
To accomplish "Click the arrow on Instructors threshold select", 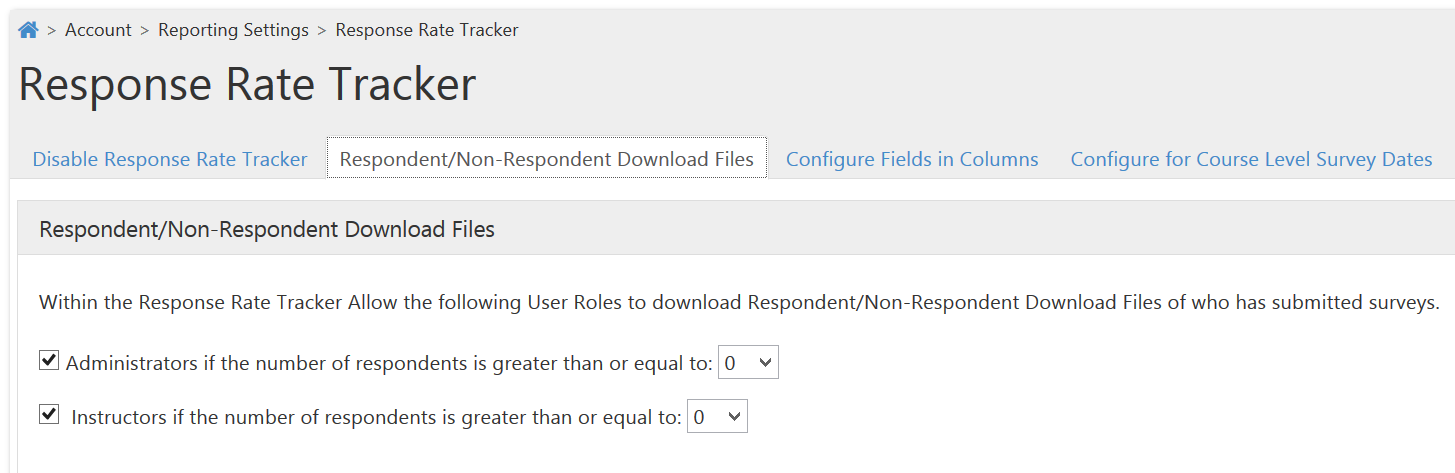I will 735,417.
